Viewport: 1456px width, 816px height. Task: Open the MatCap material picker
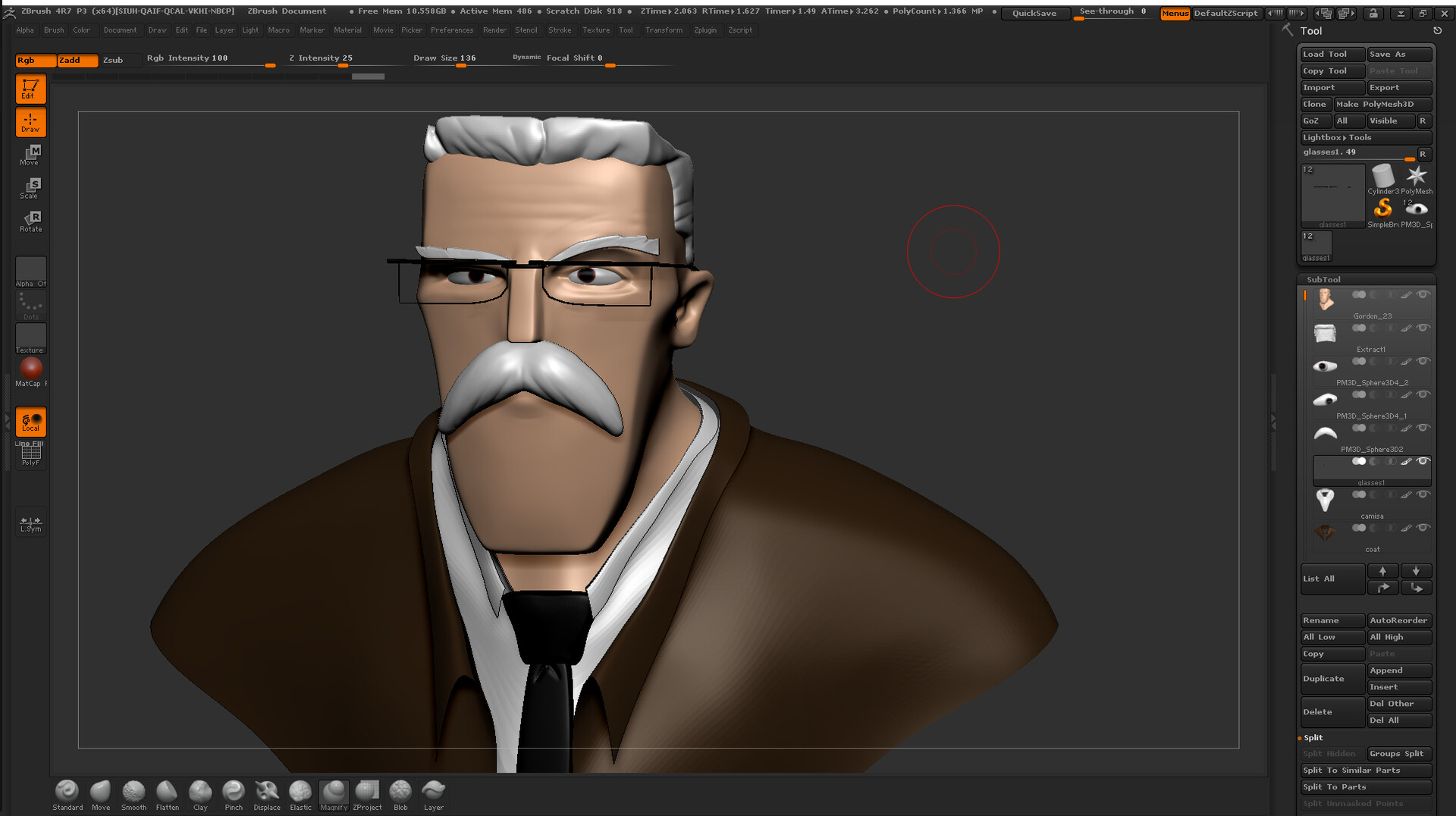coord(31,369)
